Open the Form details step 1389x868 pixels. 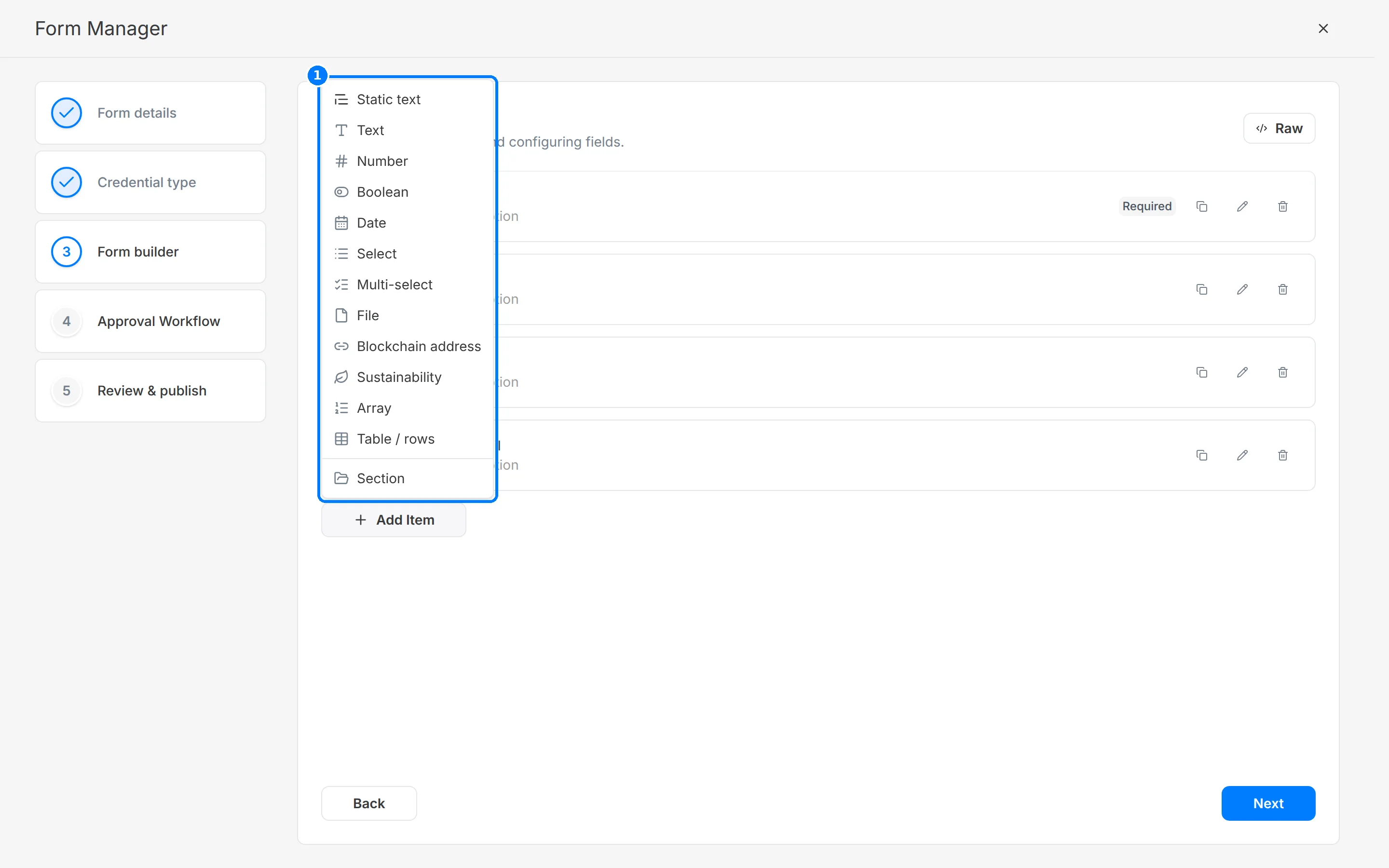[x=150, y=113]
